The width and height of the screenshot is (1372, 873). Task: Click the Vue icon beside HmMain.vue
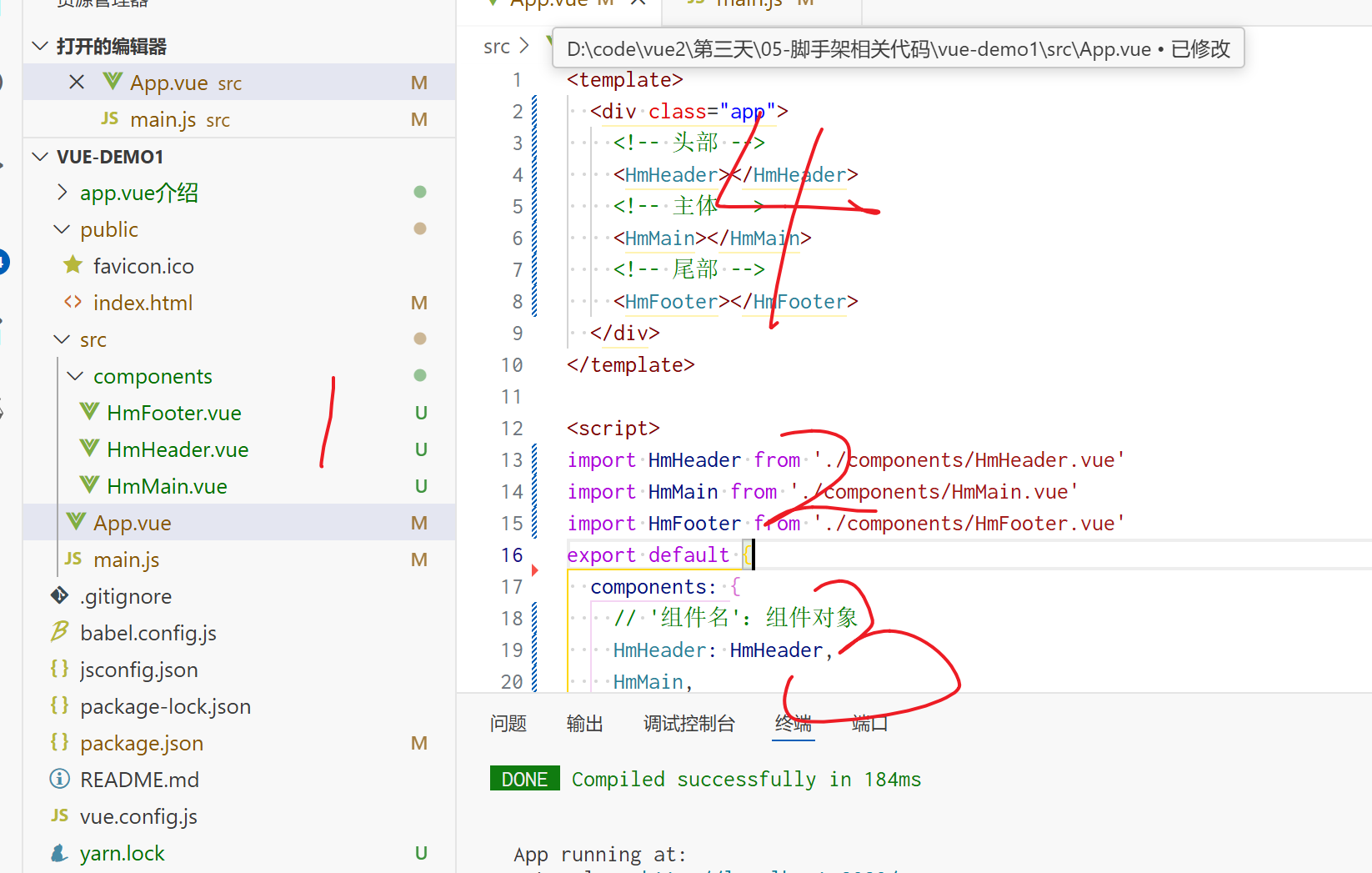pyautogui.click(x=89, y=485)
